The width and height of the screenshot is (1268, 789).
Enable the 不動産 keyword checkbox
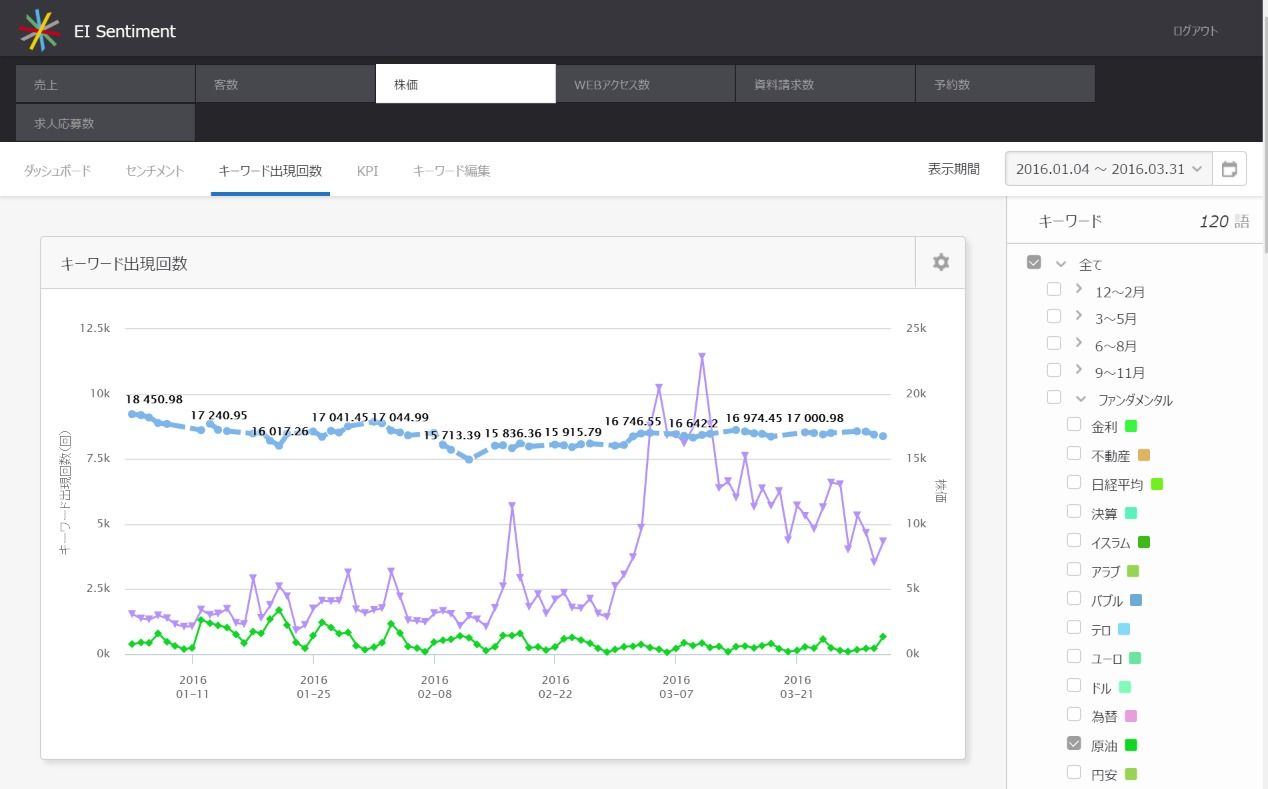(x=1074, y=453)
